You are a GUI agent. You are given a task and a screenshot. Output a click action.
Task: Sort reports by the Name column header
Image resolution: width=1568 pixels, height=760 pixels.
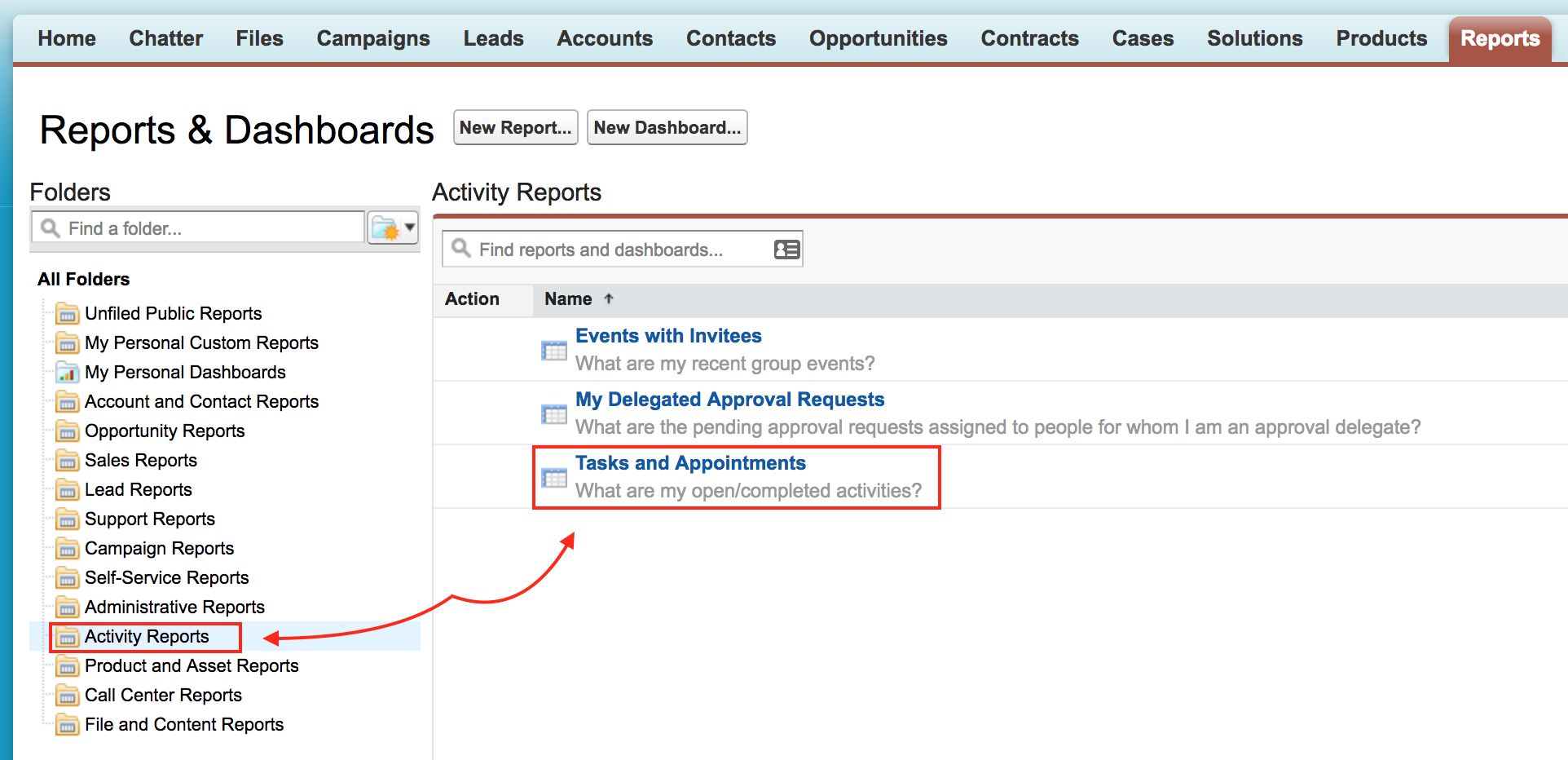(x=569, y=299)
